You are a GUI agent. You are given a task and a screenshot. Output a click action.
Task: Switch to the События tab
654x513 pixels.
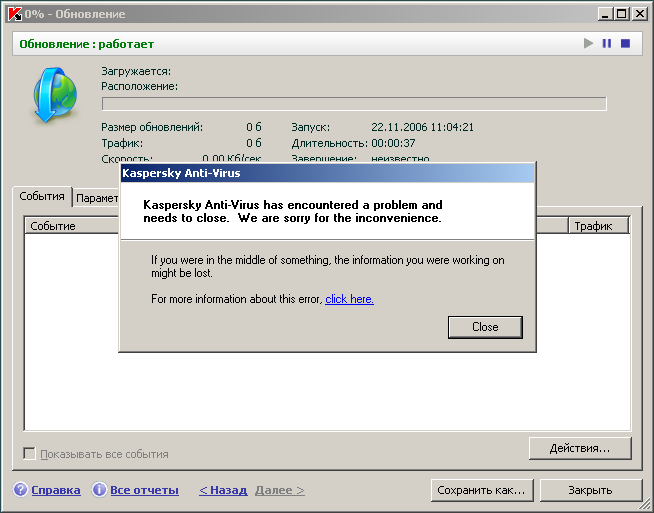[x=42, y=196]
